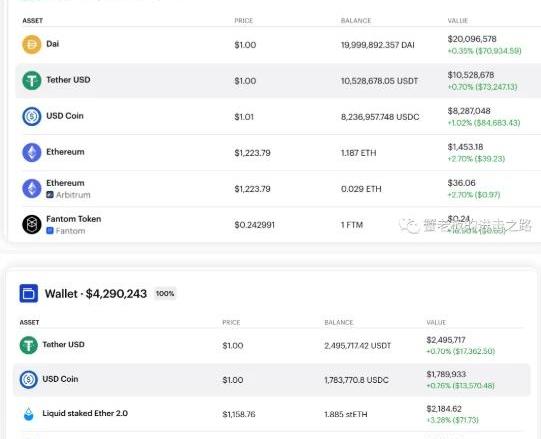The height and width of the screenshot is (439, 541).
Task: Click the +2.70% ($39.23) change
Action: [x=476, y=159]
